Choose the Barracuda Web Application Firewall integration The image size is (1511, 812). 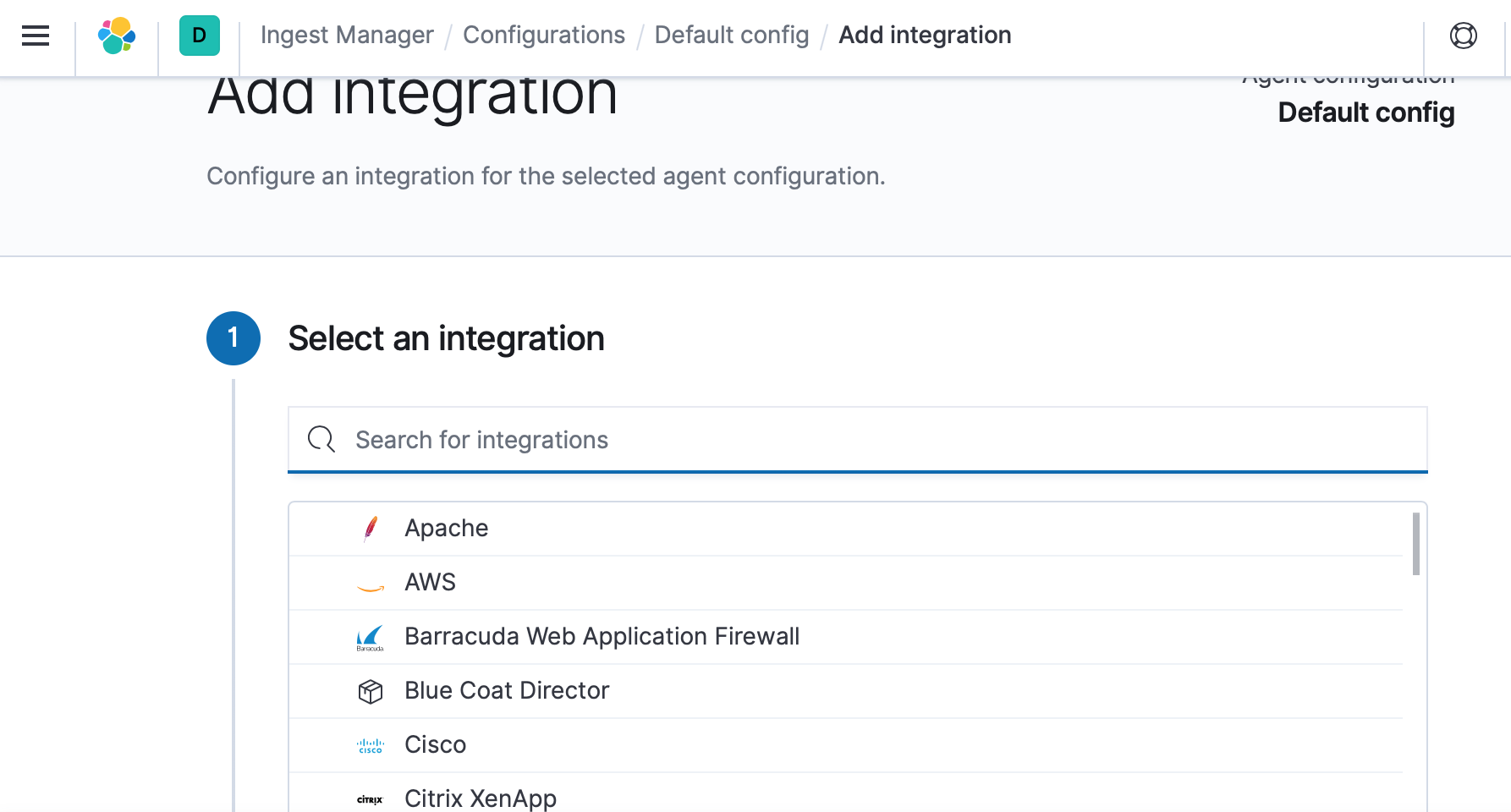pos(602,636)
